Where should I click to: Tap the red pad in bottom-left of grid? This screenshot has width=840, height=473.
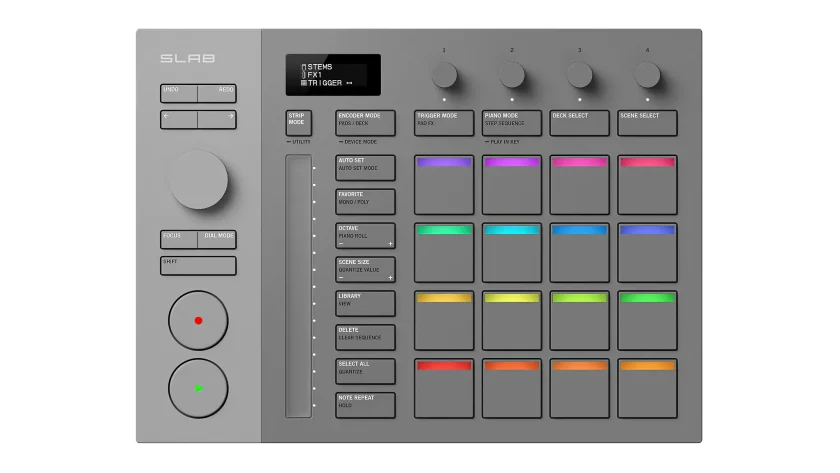[x=444, y=389]
